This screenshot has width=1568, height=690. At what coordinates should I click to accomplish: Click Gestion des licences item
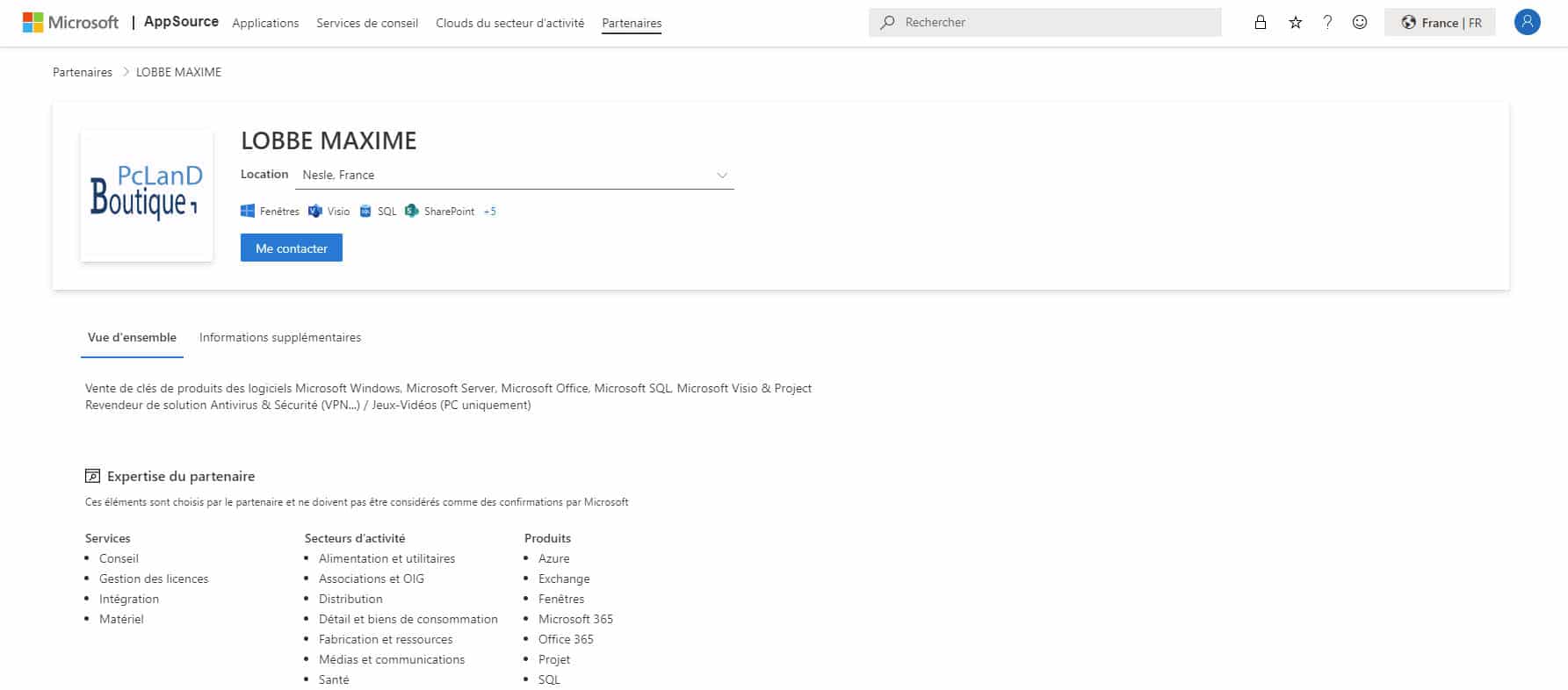pyautogui.click(x=154, y=579)
